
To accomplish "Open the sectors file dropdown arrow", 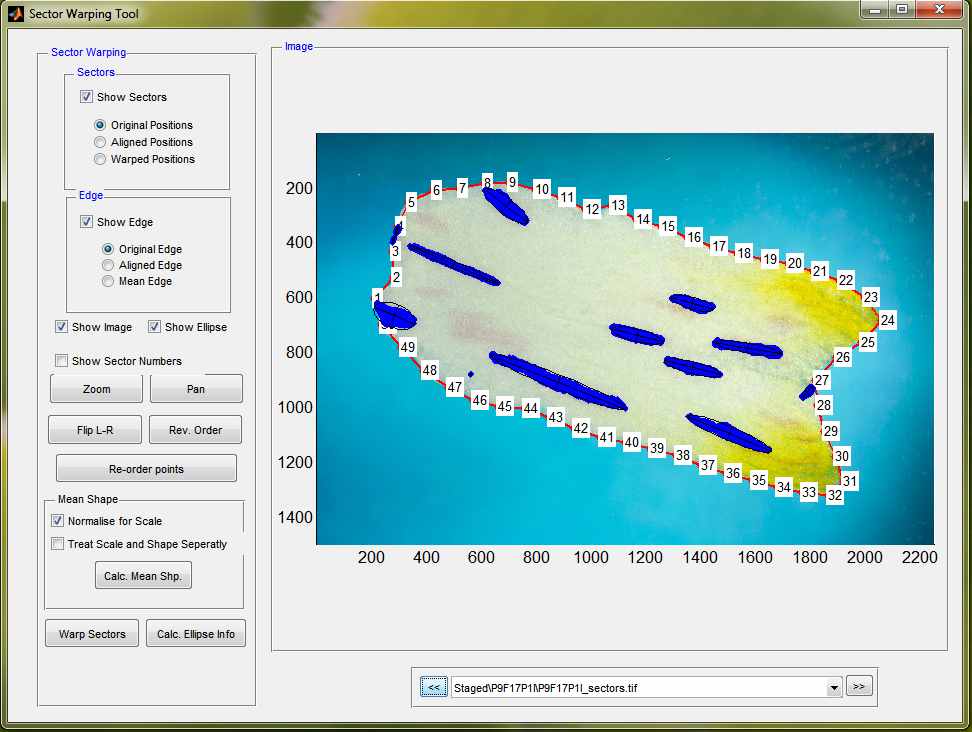I will click(834, 688).
